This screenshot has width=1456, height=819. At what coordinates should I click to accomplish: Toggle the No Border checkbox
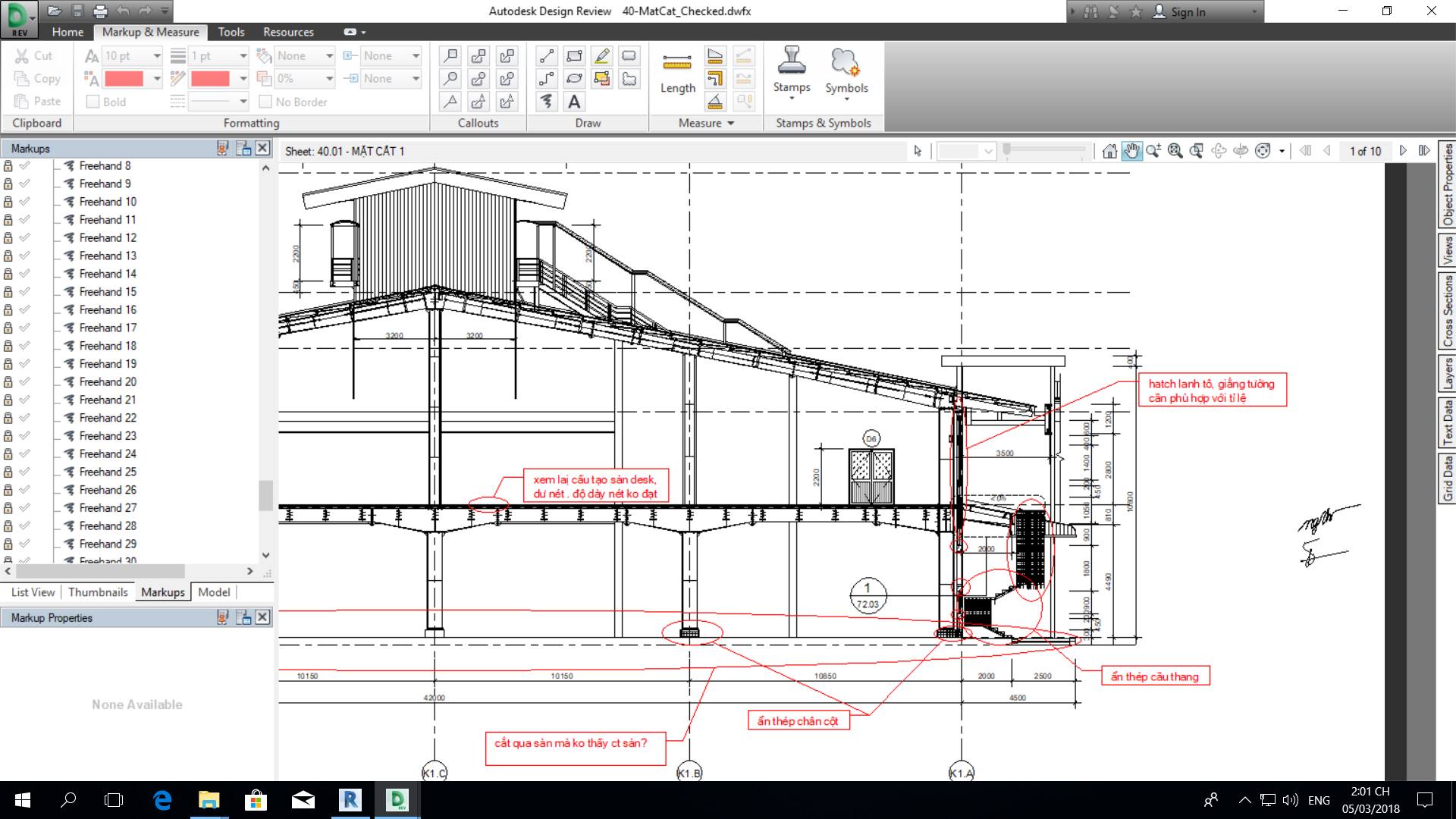pos(266,102)
